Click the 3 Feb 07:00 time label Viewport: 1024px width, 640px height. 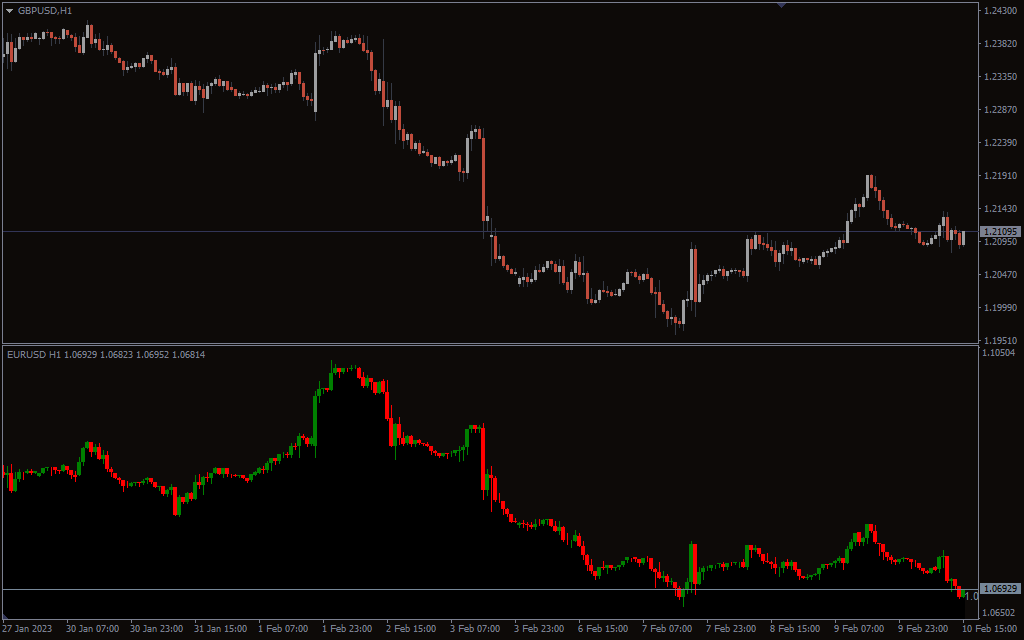475,629
